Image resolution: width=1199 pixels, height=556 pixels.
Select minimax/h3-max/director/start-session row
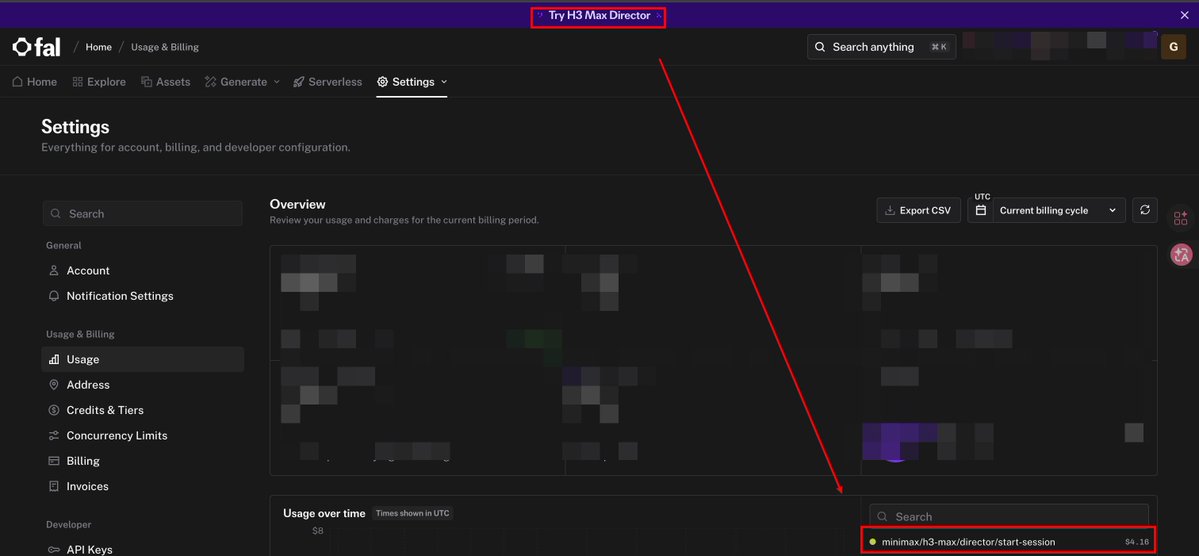(x=1009, y=541)
